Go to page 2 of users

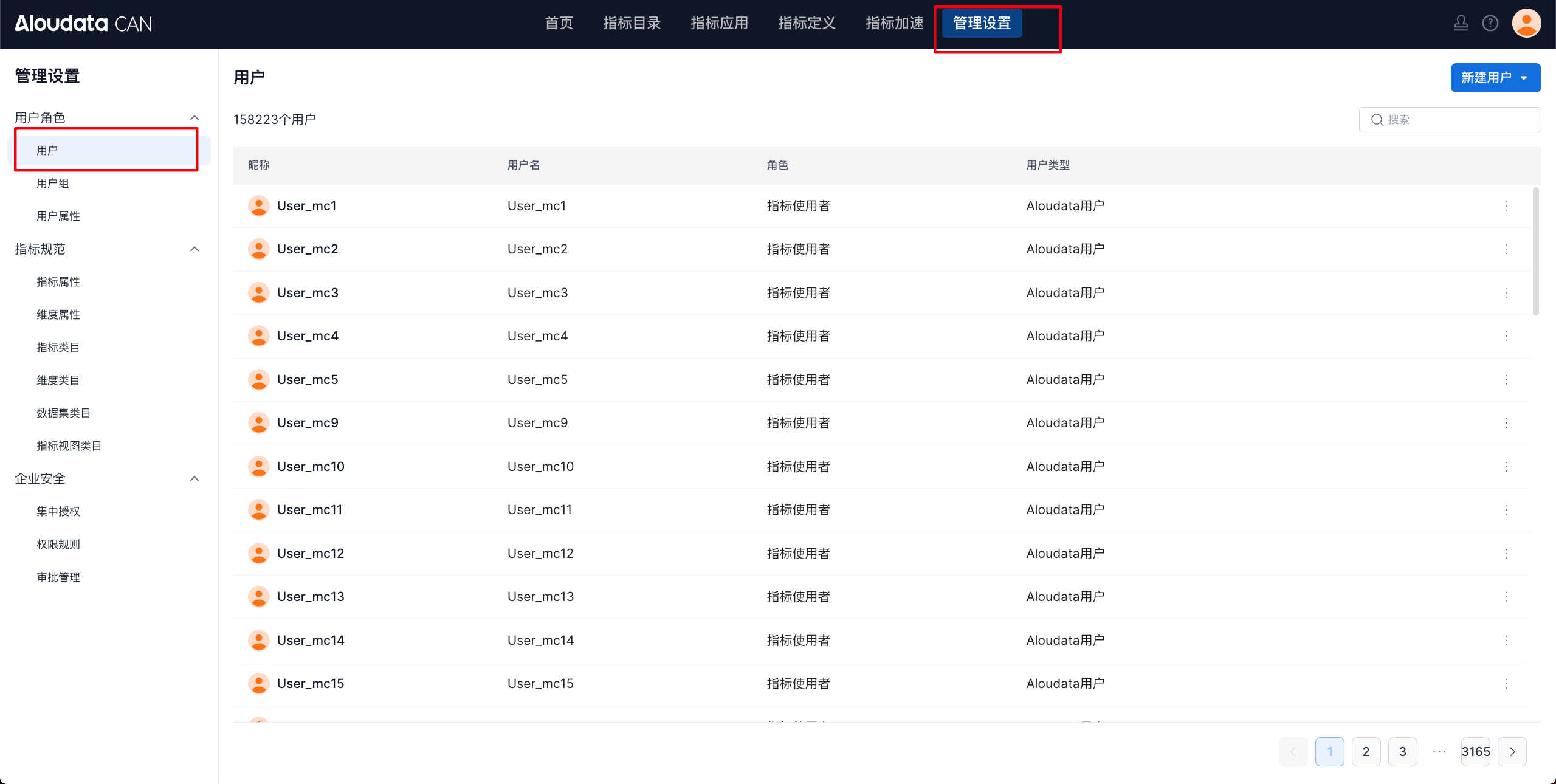(x=1366, y=752)
